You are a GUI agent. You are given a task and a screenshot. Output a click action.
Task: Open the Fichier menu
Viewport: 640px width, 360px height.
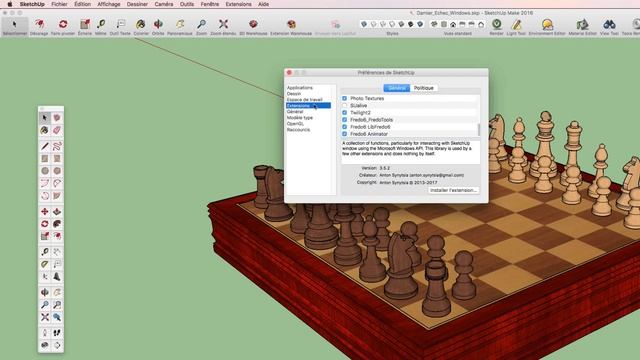(x=59, y=4)
